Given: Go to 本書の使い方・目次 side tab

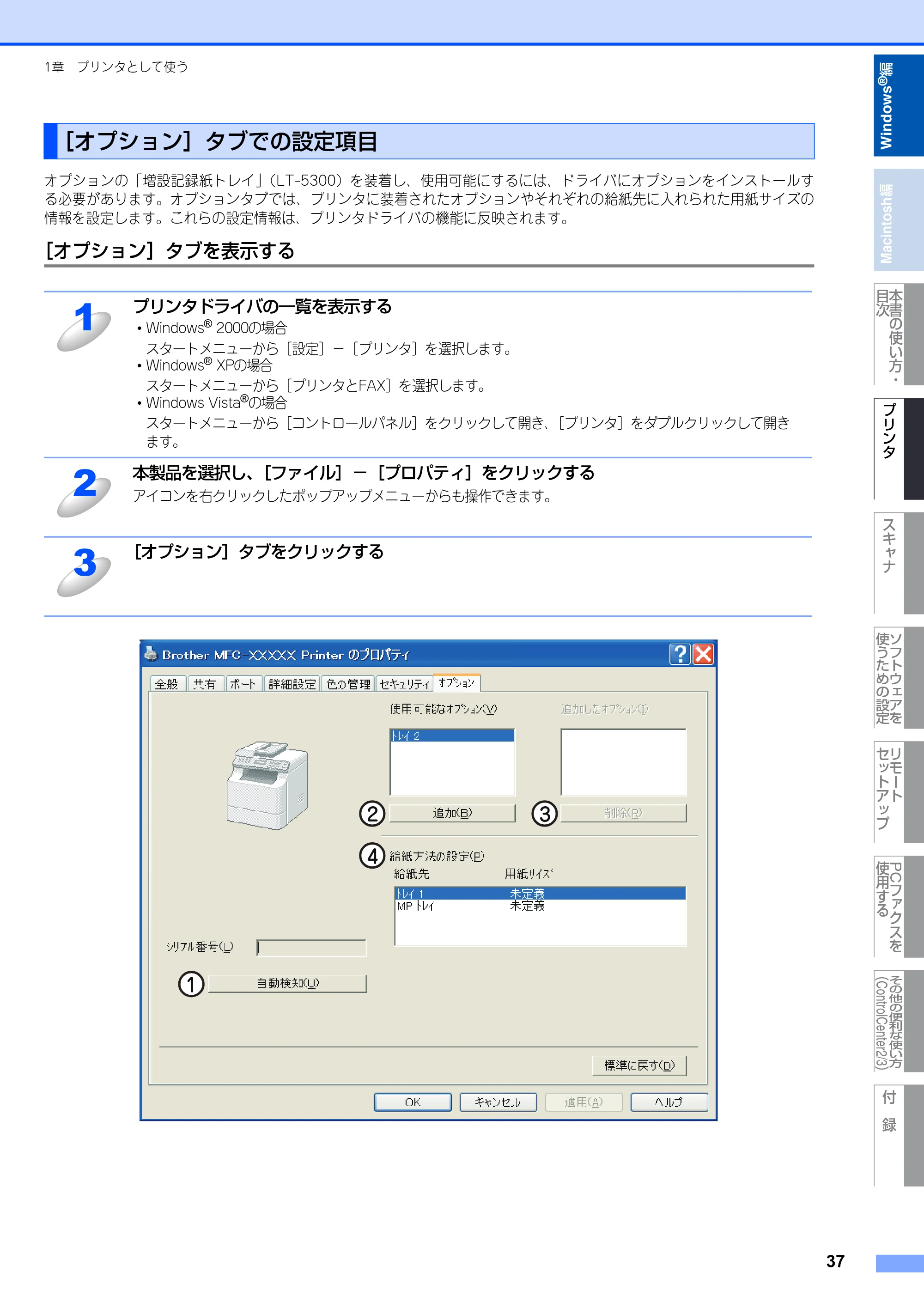Looking at the screenshot, I should 899,335.
